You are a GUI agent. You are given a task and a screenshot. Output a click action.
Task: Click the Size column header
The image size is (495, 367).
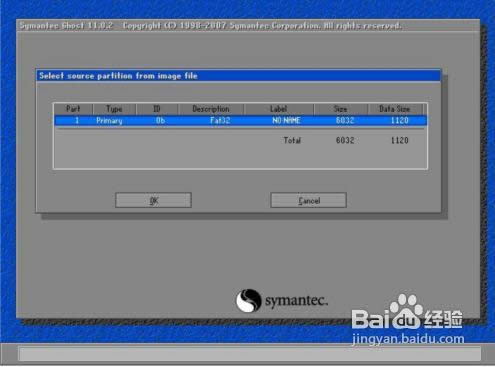point(341,109)
